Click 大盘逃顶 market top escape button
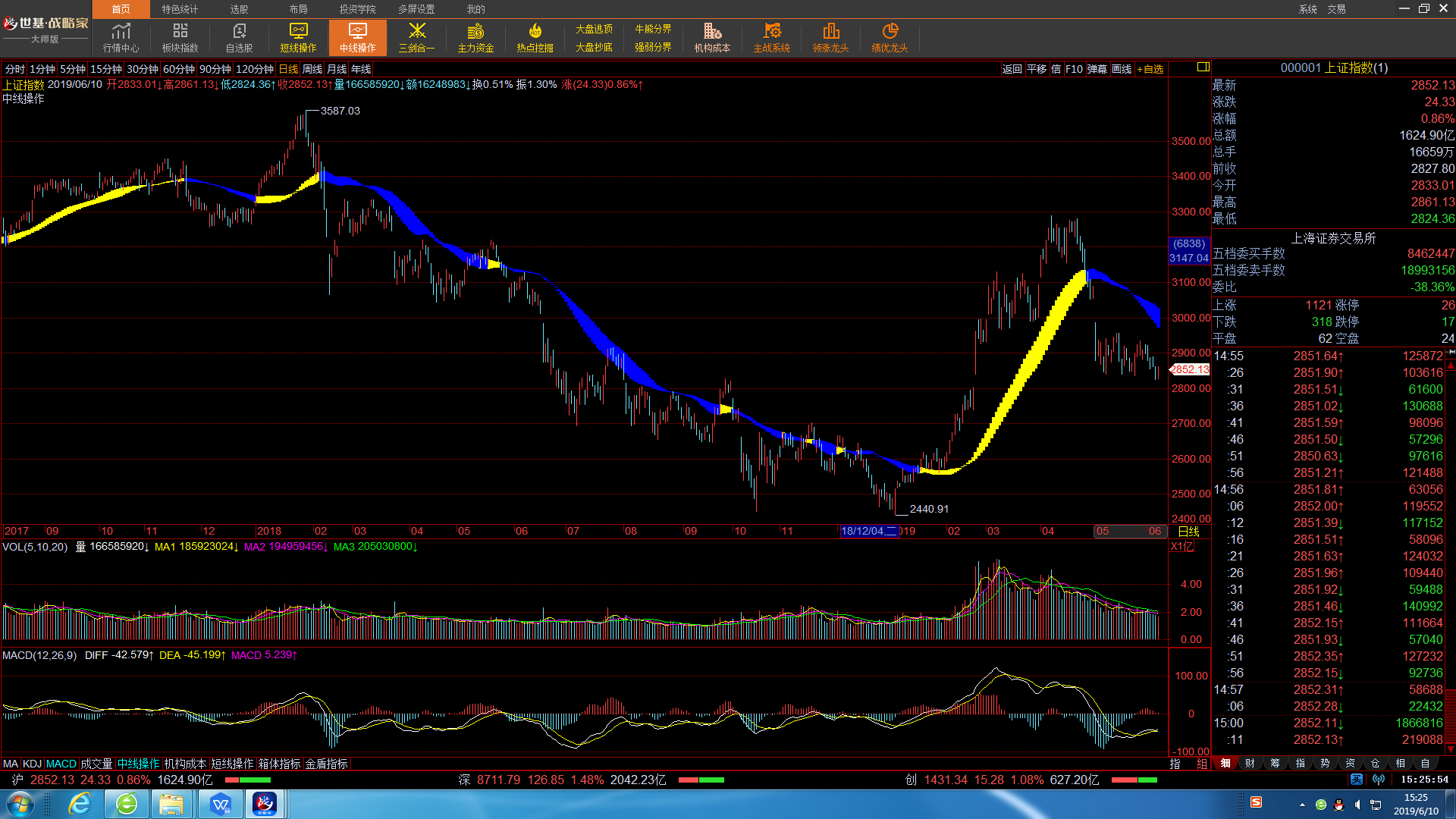The height and width of the screenshot is (819, 1456). tap(594, 29)
